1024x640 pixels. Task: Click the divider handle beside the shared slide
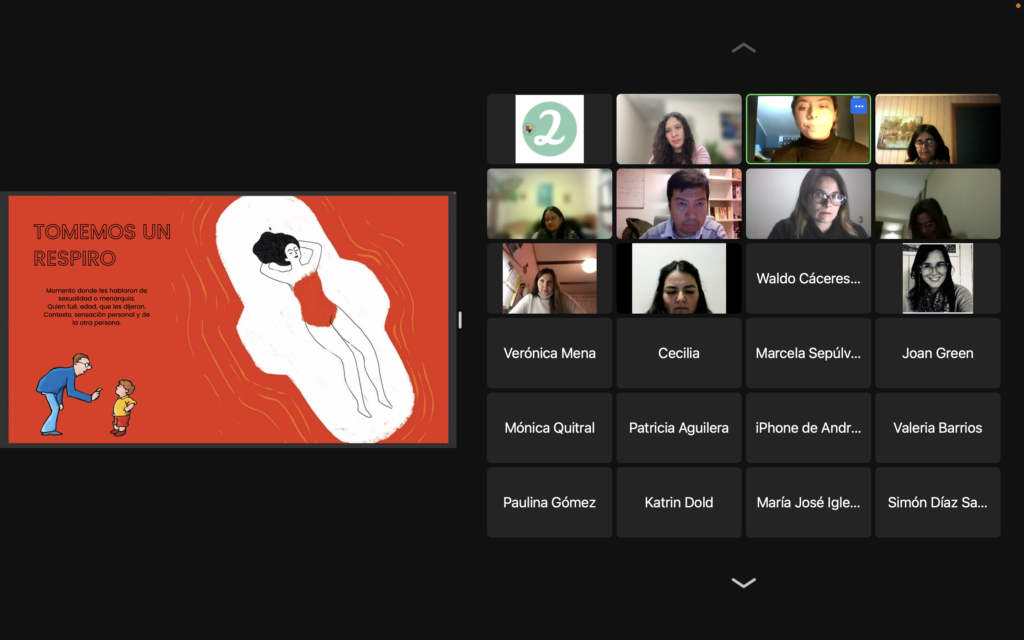click(x=460, y=320)
